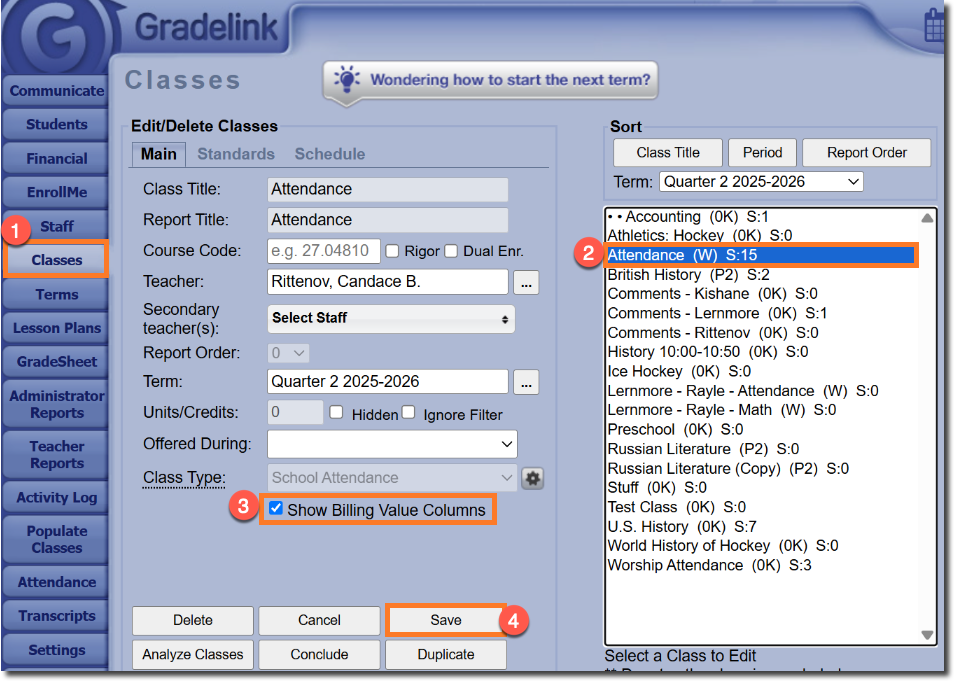
Task: Click the Duplicate button
Action: [x=446, y=654]
